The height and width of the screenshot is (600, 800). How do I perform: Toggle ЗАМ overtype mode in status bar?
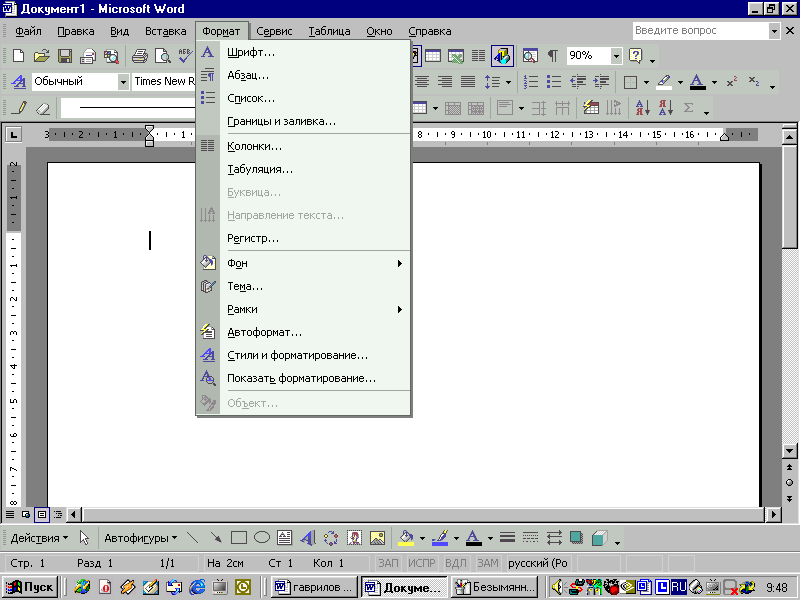[488, 563]
